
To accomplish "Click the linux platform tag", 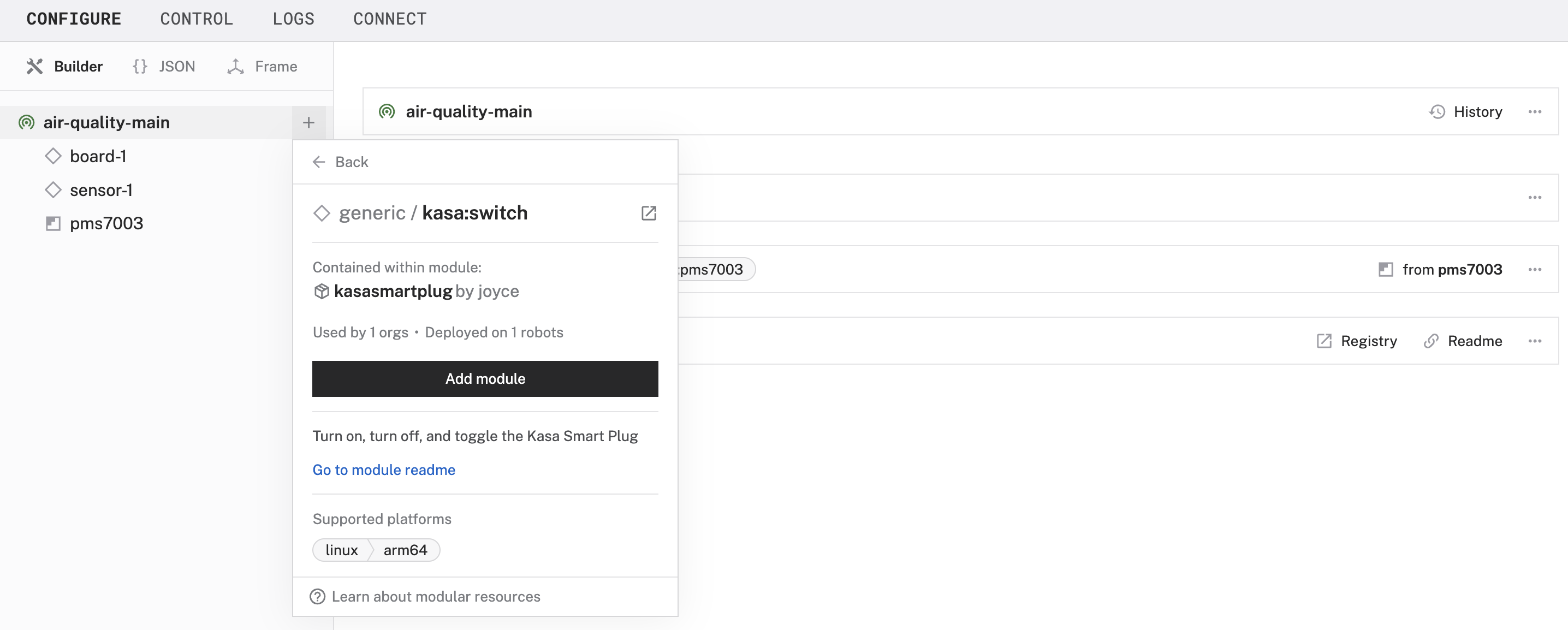I will [341, 550].
